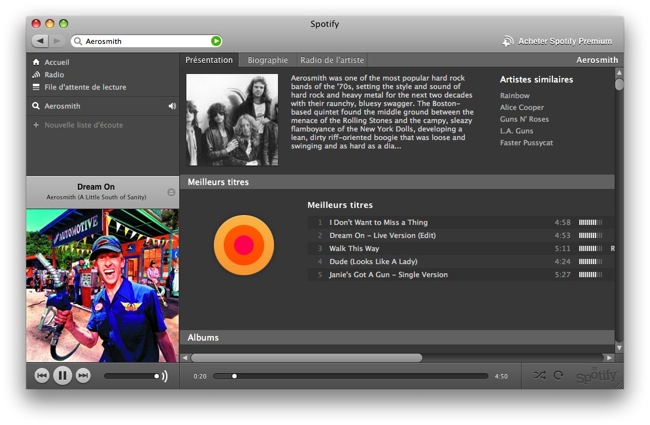The height and width of the screenshot is (425, 650).
Task: Click the Dream On now playing title
Action: tap(96, 187)
